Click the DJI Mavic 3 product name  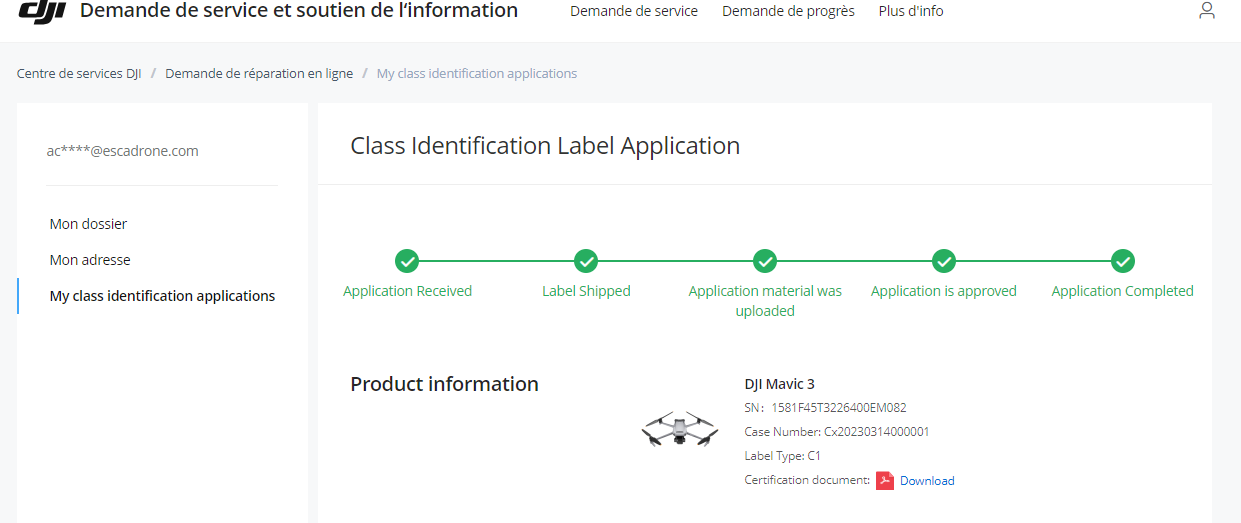pos(779,384)
